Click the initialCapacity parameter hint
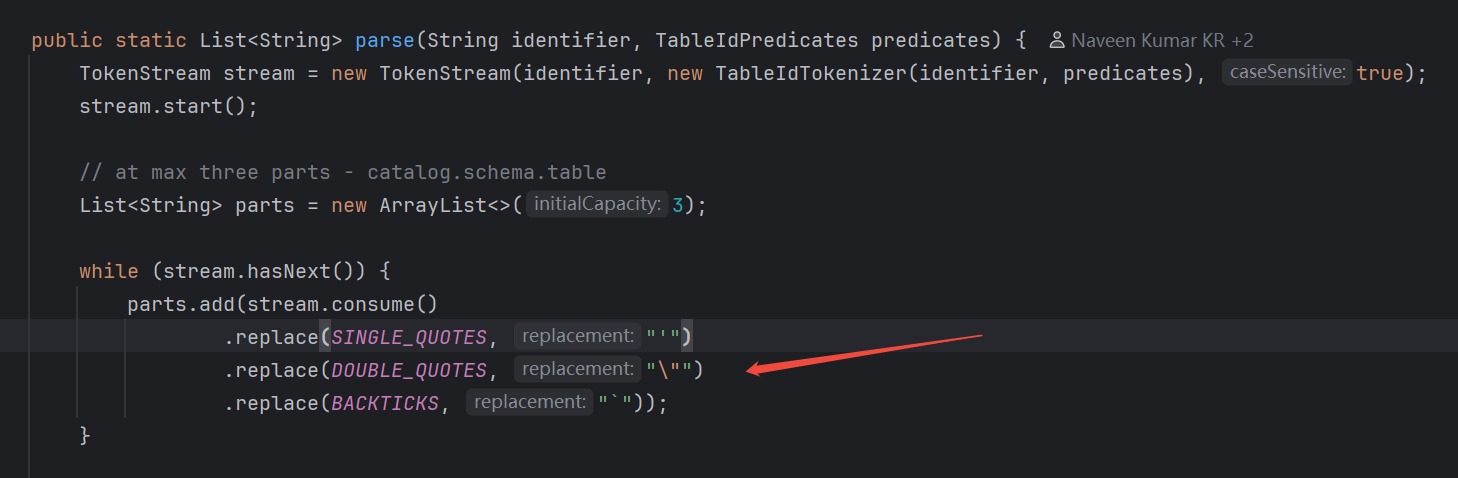Screen dimensions: 1458x478 tap(598, 205)
